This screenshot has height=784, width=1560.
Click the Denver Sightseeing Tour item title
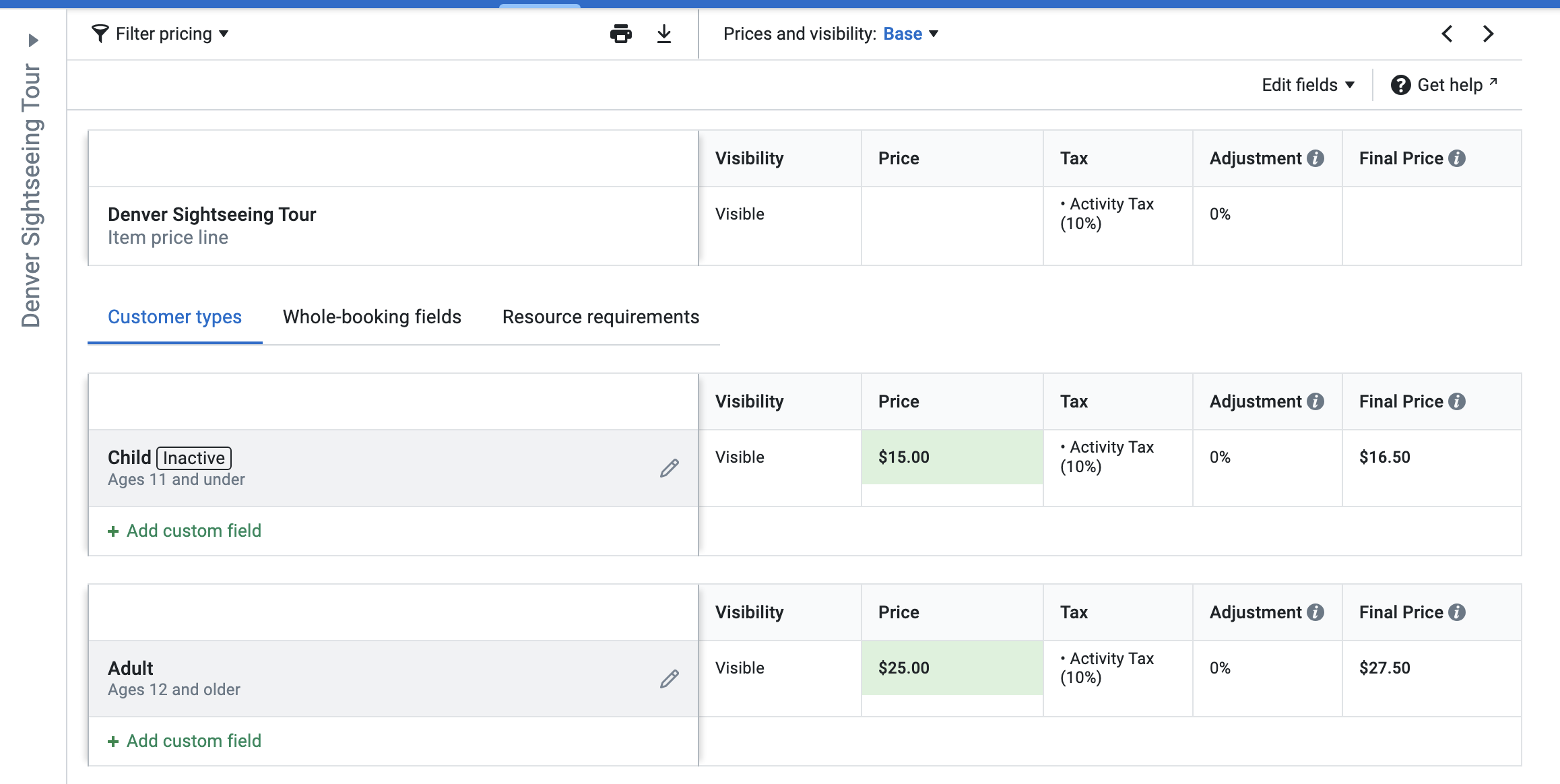tap(212, 214)
